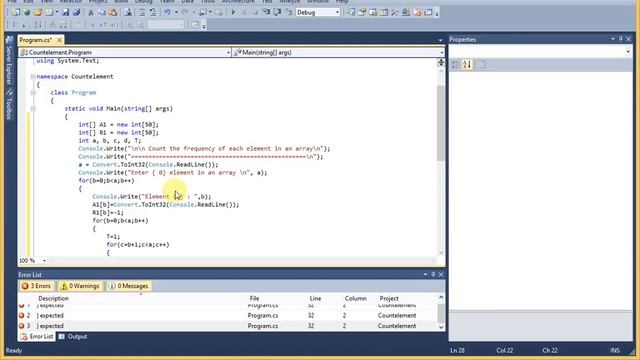The height and width of the screenshot is (360, 640).
Task: Click the Step Out debug icon
Action: point(288,12)
